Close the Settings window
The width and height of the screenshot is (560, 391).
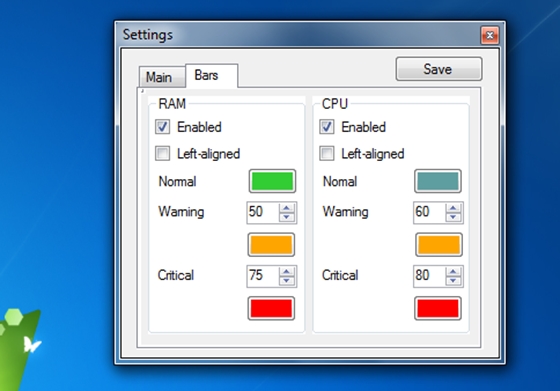(x=490, y=35)
